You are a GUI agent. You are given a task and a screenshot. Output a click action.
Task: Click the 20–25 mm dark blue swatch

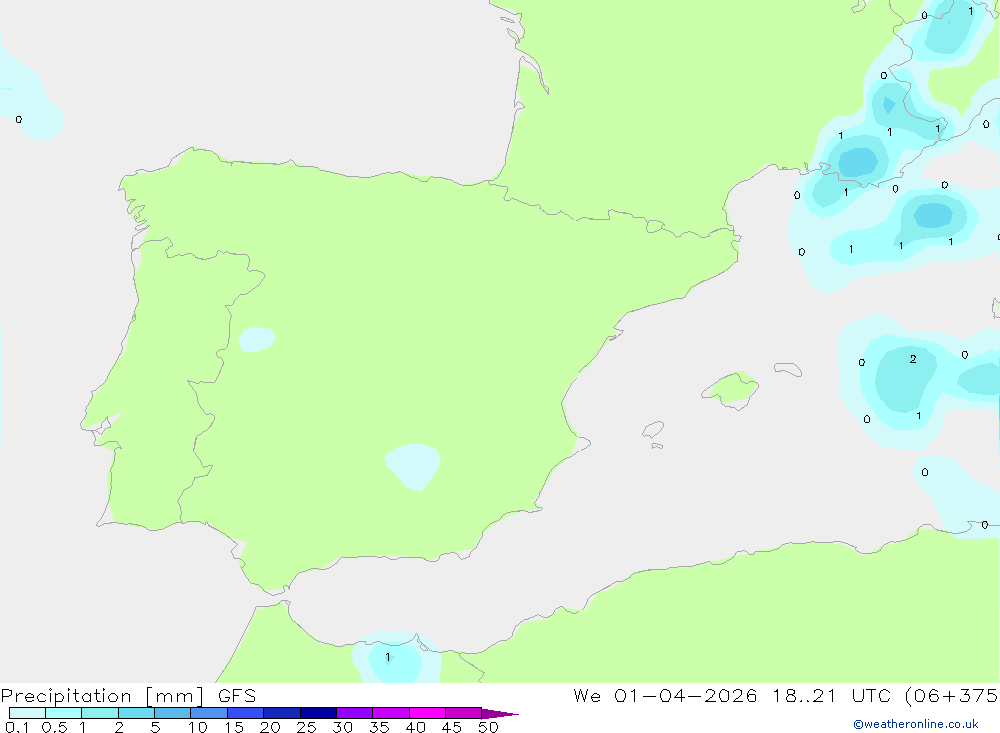(x=281, y=713)
